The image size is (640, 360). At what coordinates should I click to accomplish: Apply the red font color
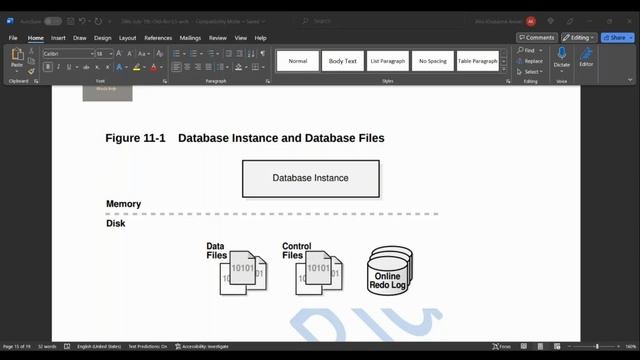[154, 67]
